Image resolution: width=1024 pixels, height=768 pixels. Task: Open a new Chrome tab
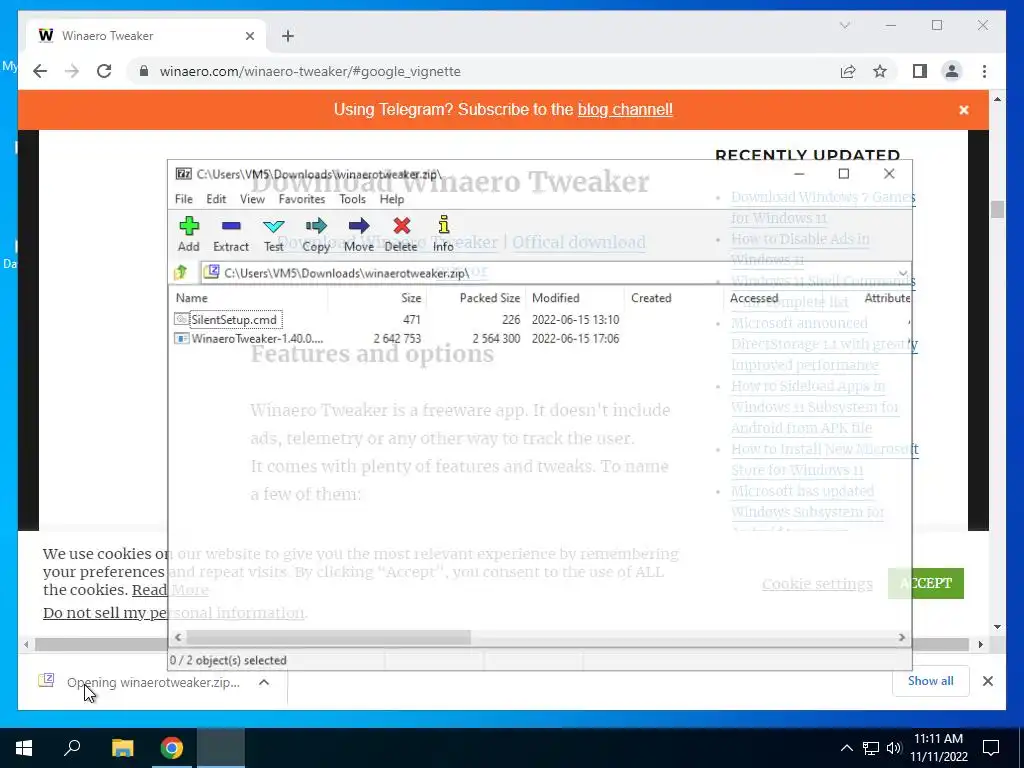(x=288, y=36)
